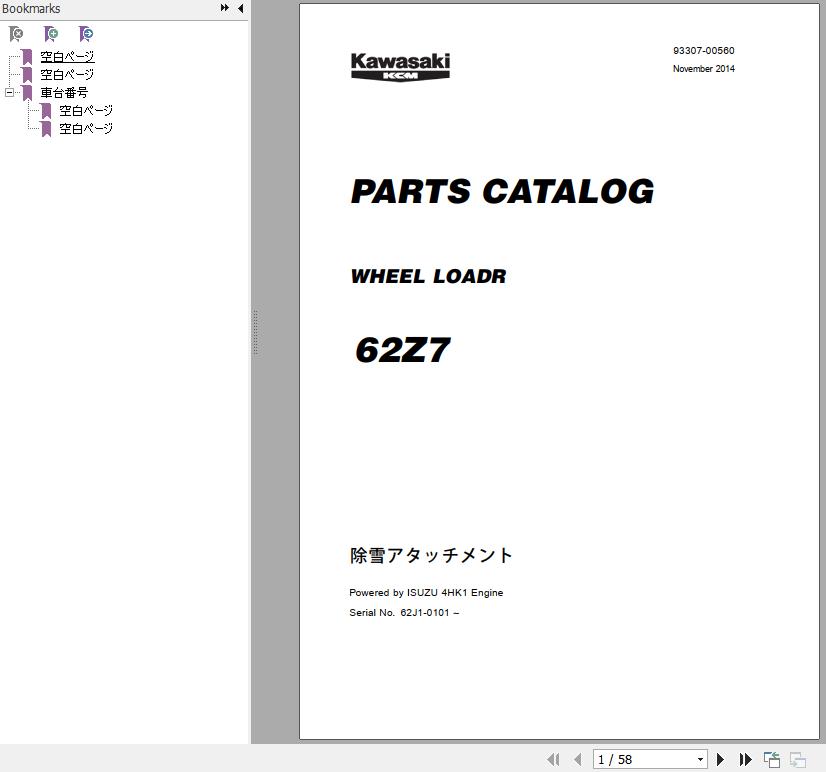Image resolution: width=826 pixels, height=772 pixels.
Task: Select first 空白ページ child under 車台番号
Action: click(x=86, y=111)
